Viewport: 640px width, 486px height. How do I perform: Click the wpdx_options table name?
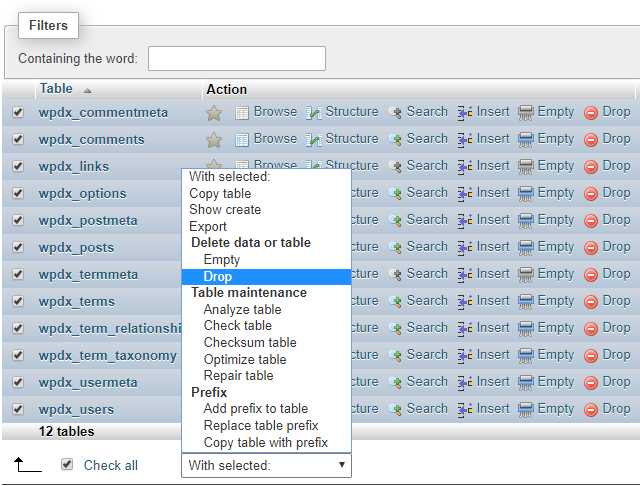(82, 194)
